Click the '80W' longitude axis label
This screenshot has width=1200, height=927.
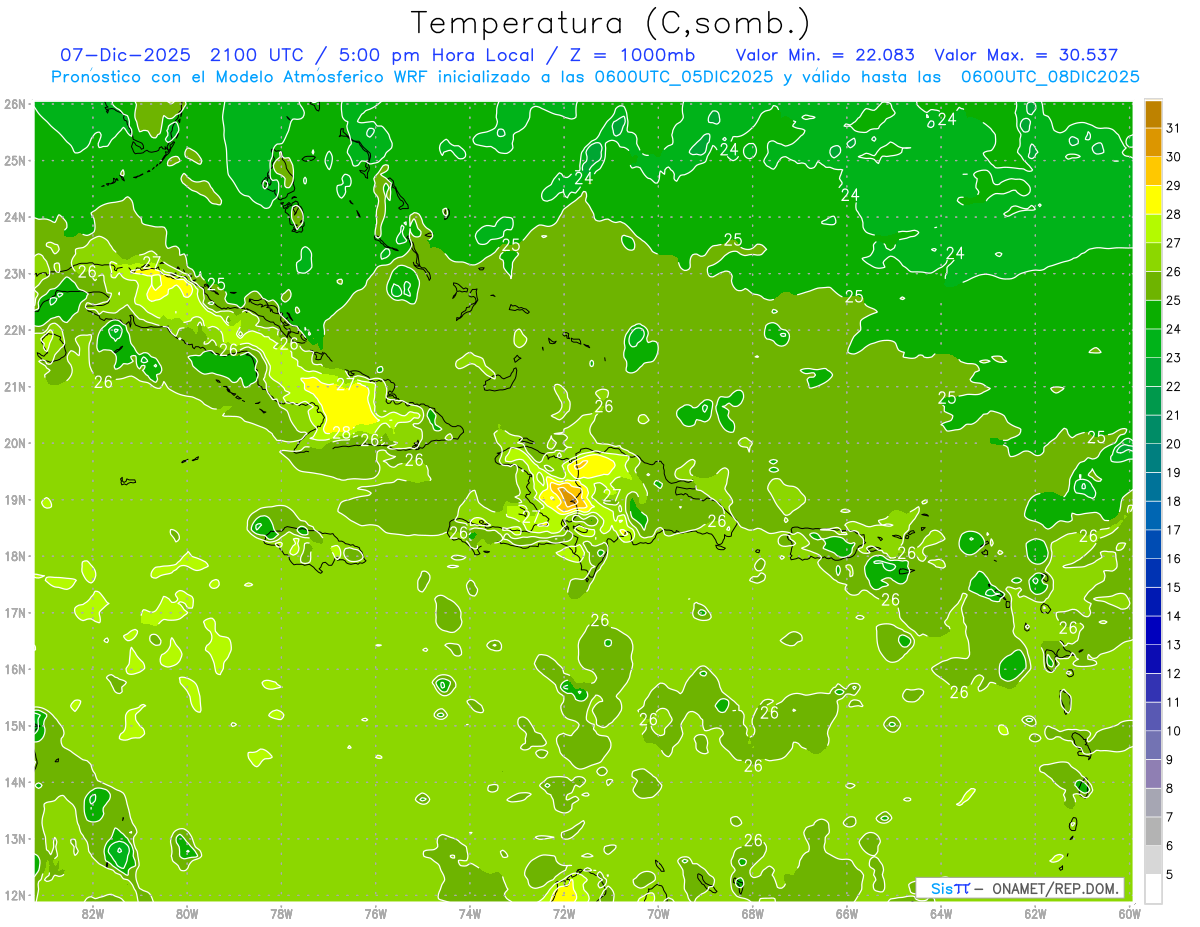(x=187, y=913)
